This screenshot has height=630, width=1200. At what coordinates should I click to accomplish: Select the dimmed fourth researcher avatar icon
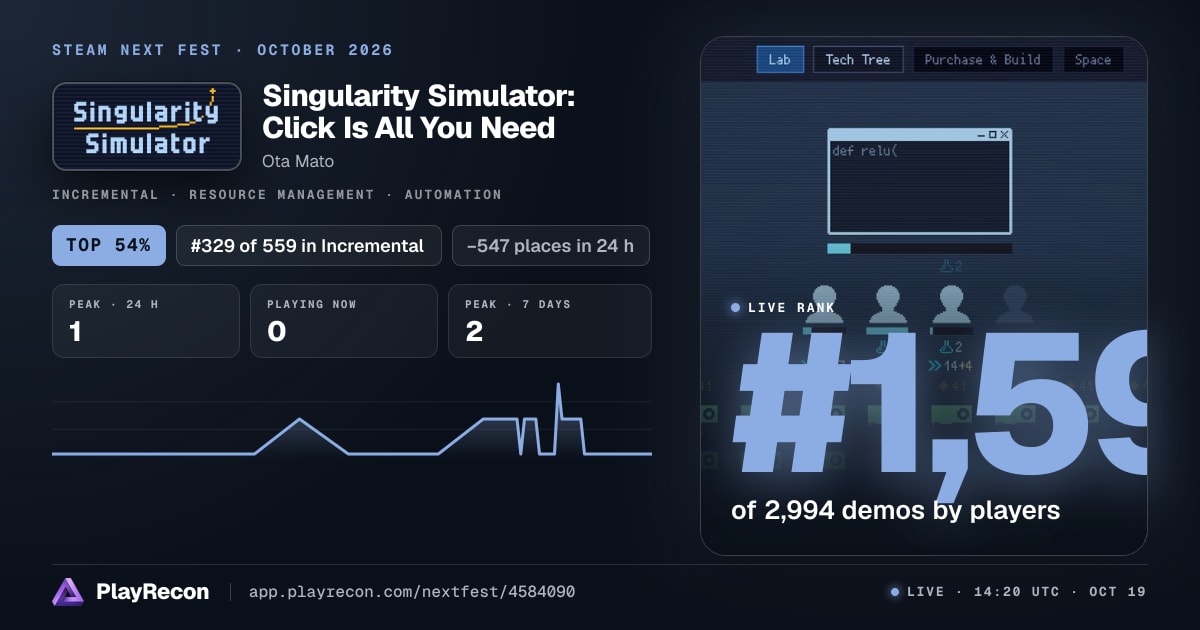tap(1014, 304)
